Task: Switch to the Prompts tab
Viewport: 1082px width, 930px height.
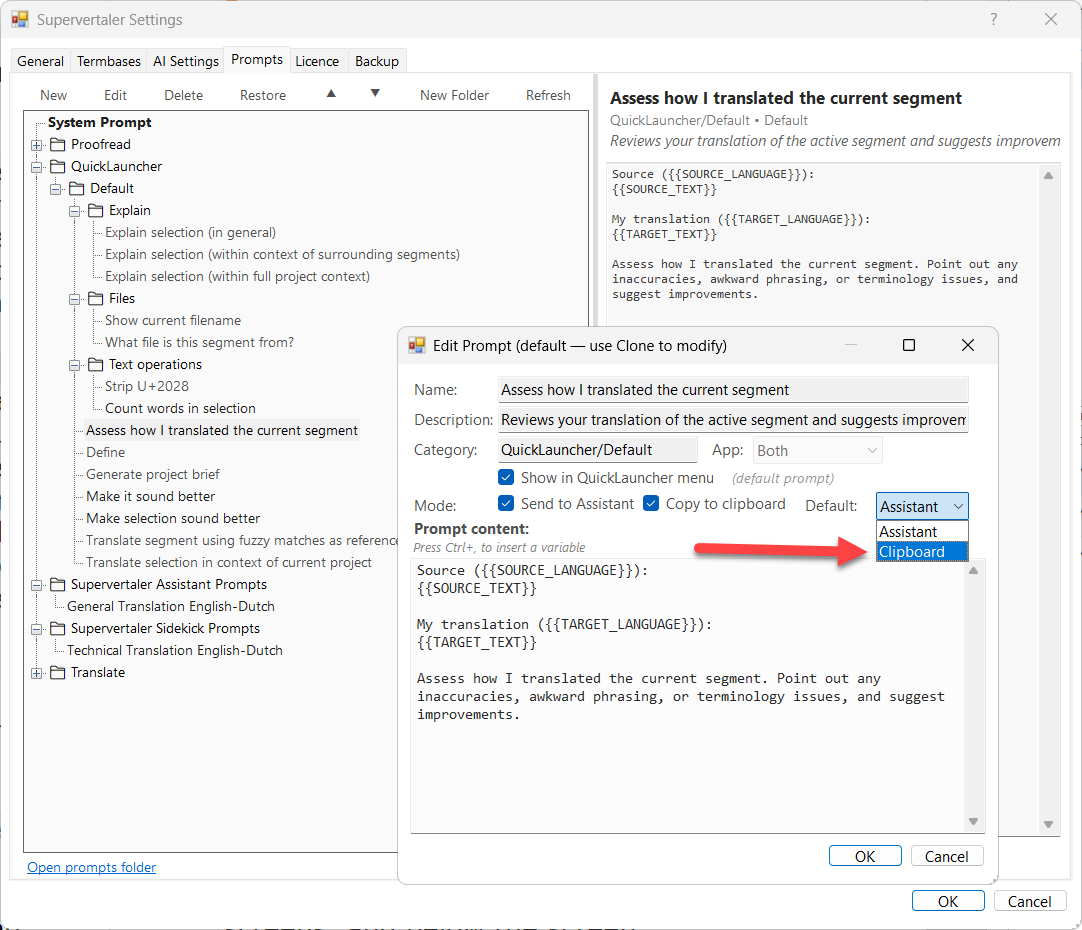Action: click(x=257, y=59)
